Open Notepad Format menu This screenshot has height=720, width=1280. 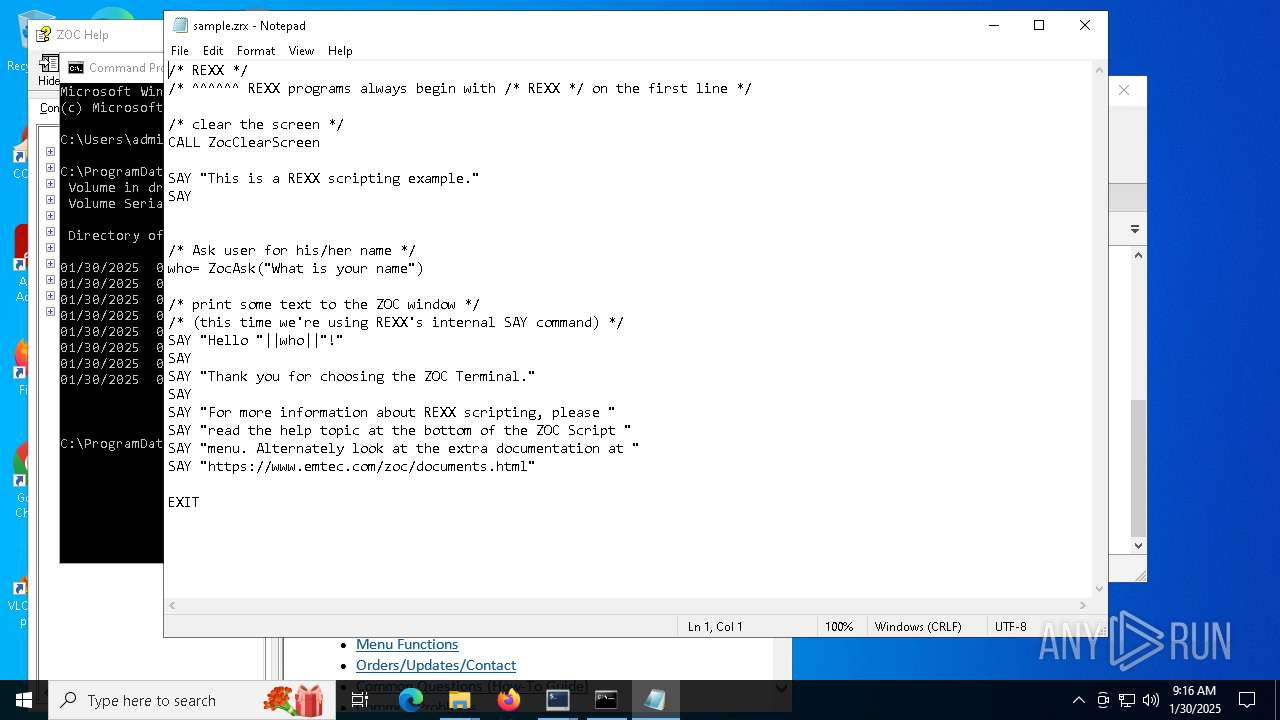tap(256, 51)
